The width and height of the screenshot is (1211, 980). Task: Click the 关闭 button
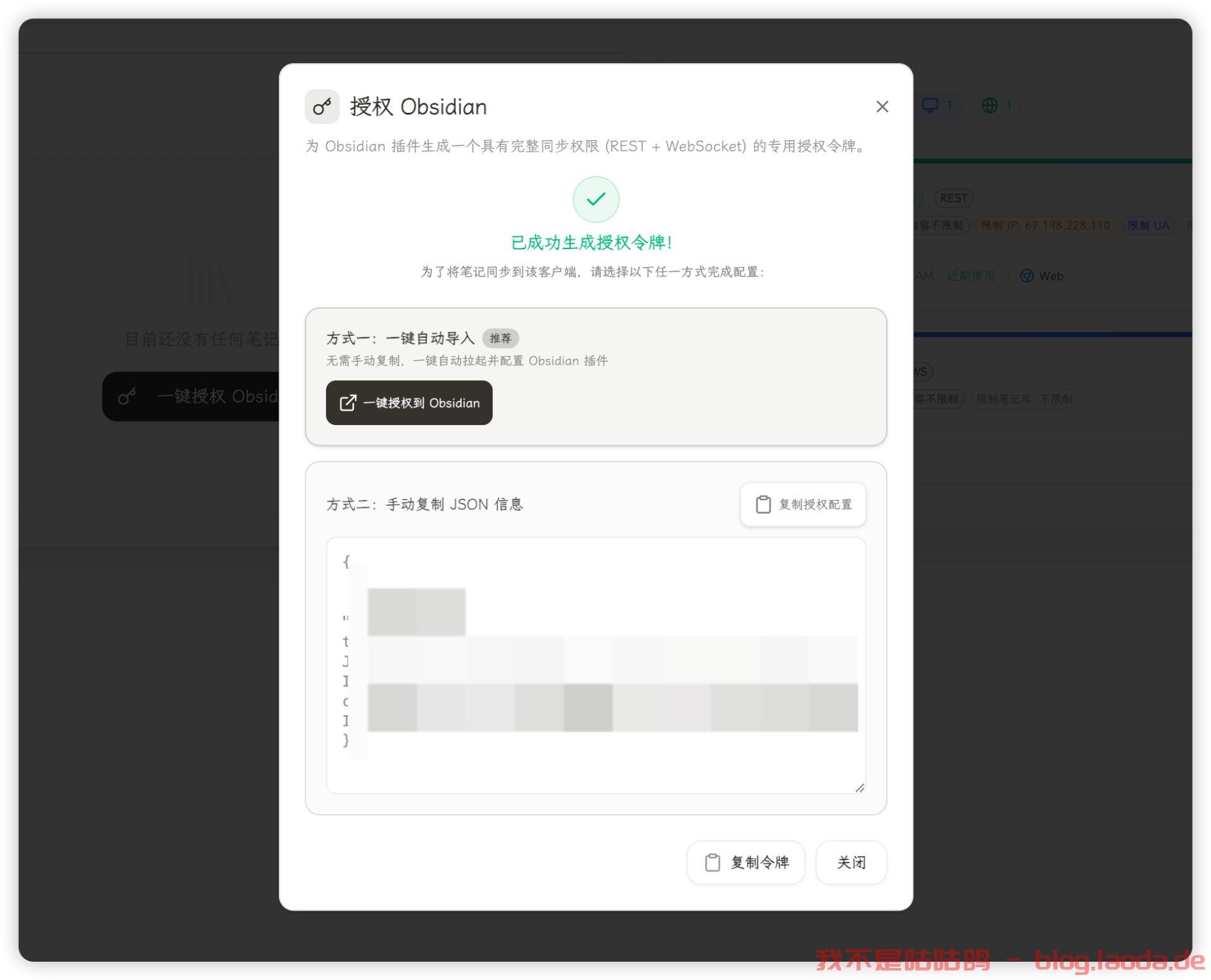[x=851, y=862]
